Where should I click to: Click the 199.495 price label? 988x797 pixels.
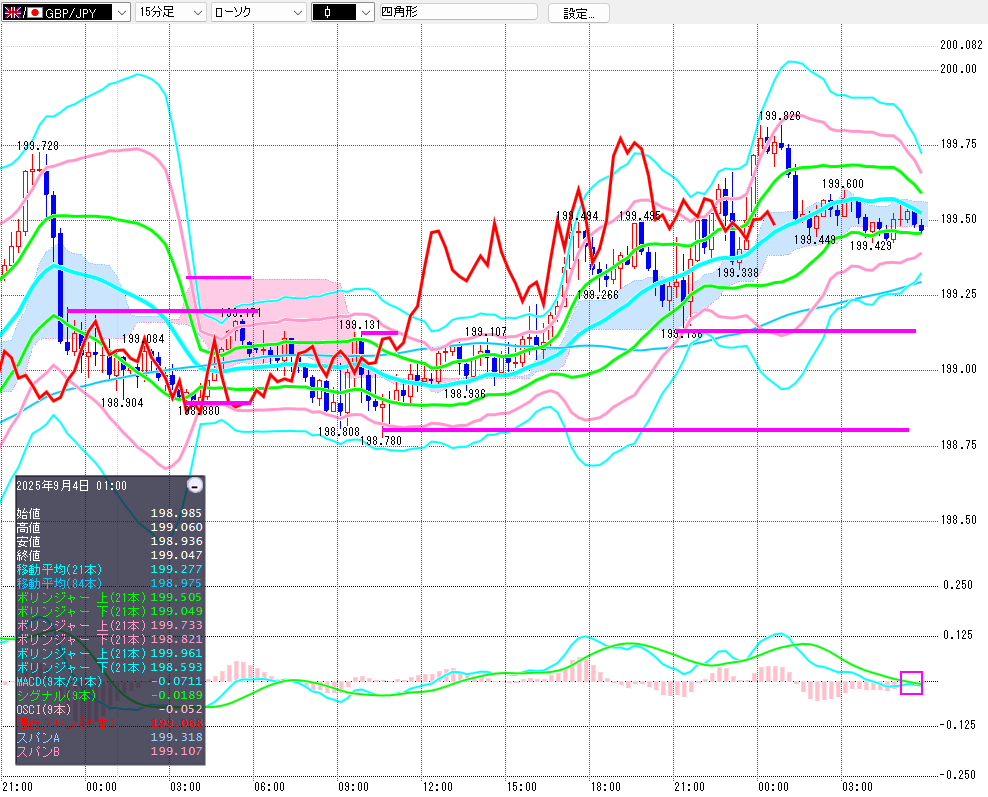tap(640, 216)
